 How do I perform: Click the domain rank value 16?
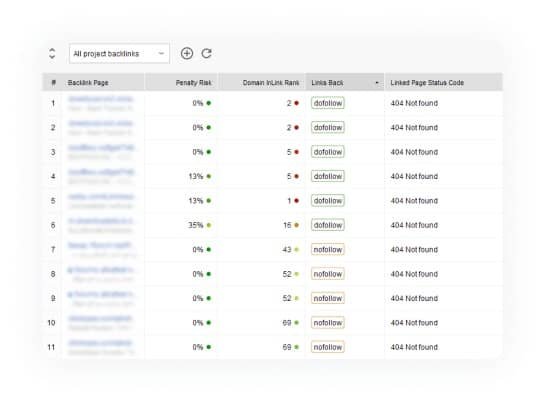point(287,225)
